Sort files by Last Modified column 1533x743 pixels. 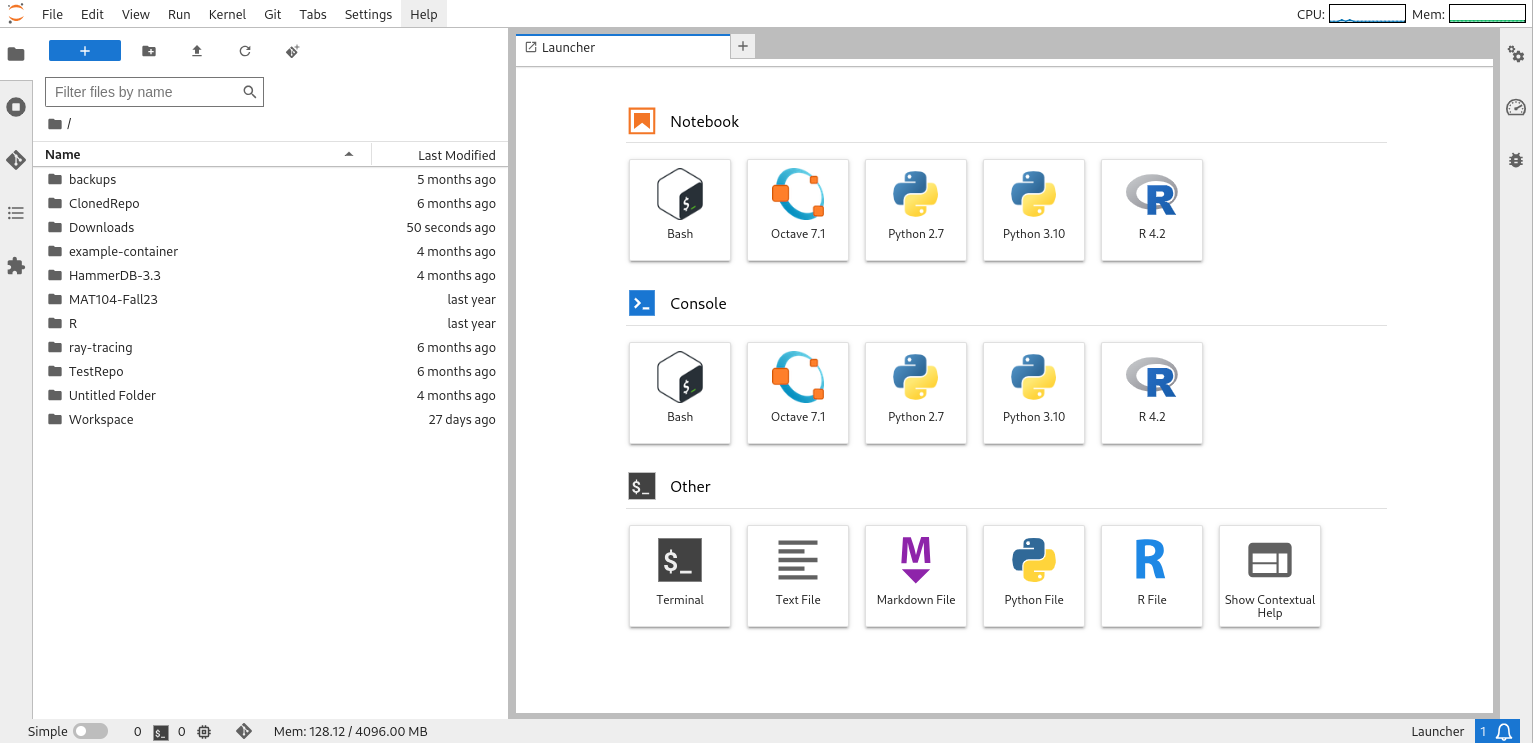(x=441, y=155)
